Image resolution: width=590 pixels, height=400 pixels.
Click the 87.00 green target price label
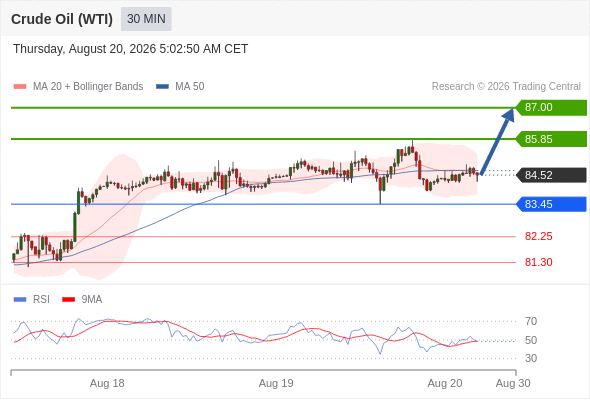coord(551,108)
